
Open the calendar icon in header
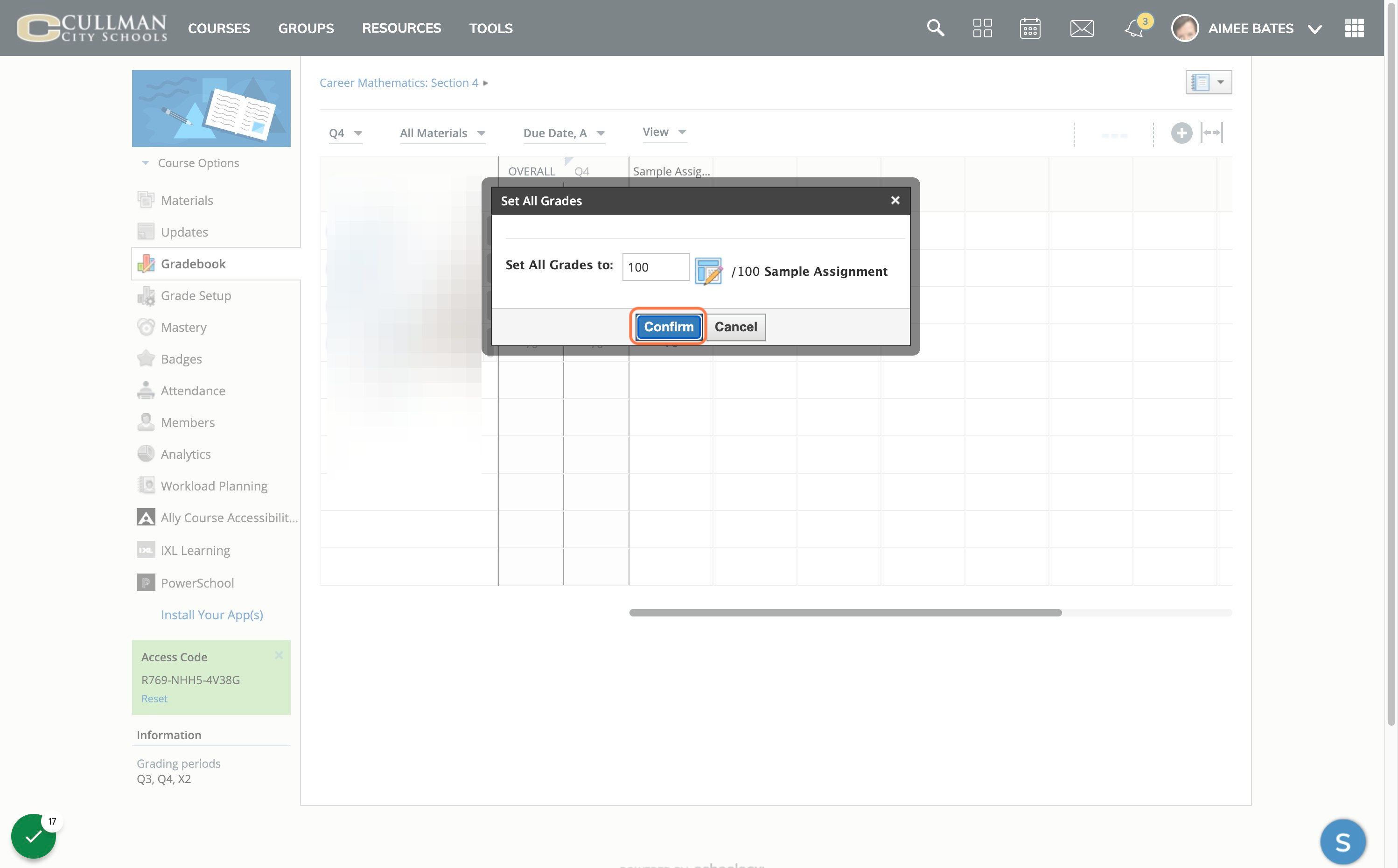[x=1030, y=28]
